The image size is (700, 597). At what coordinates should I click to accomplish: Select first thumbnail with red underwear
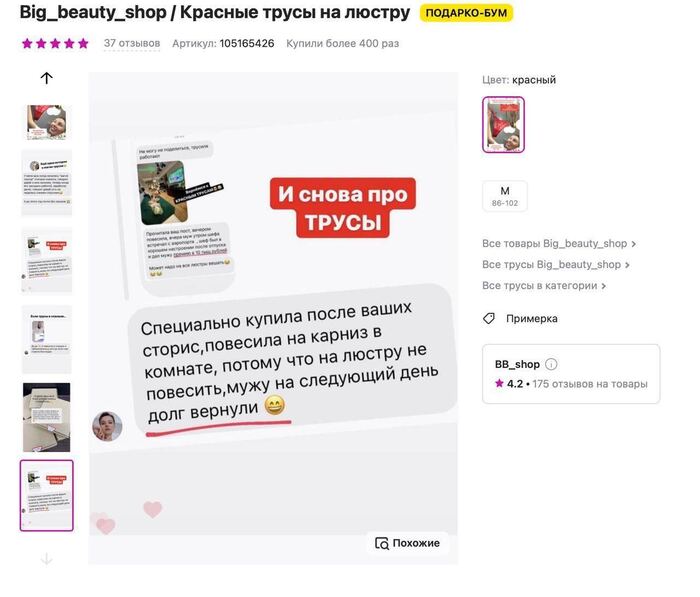[x=46, y=122]
